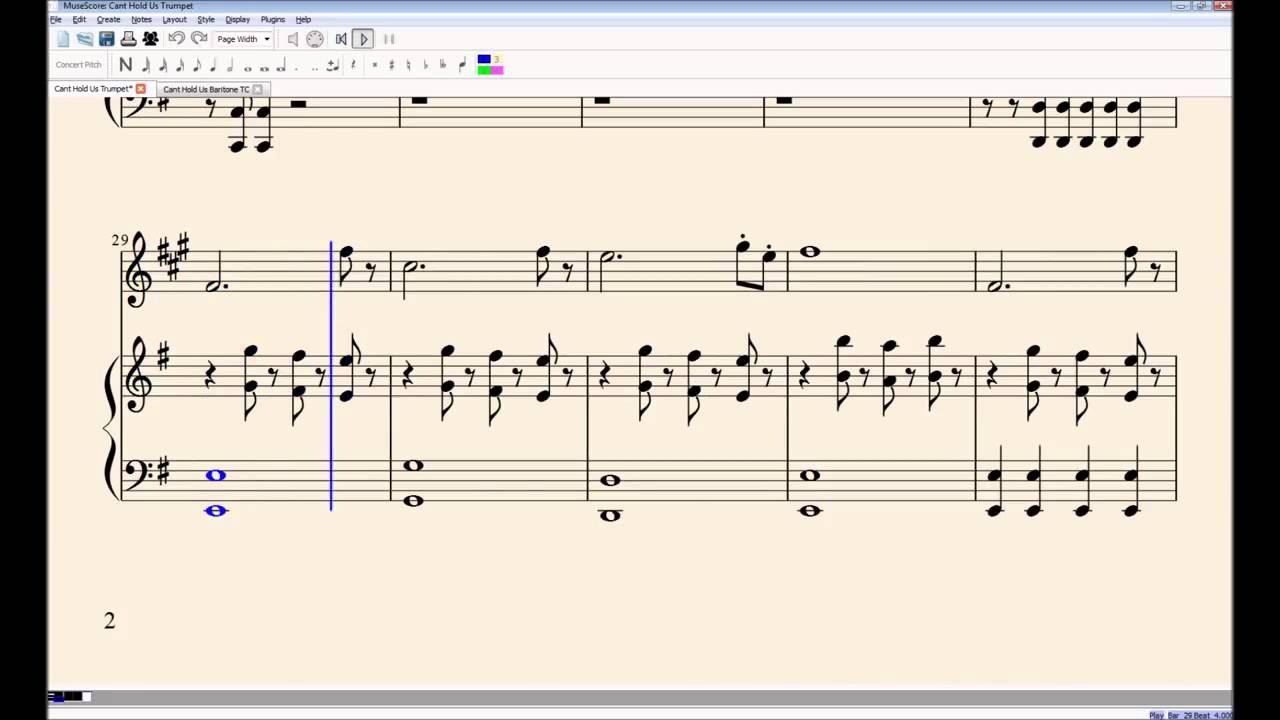Rewind playback to start
The image size is (1280, 720).
341,39
